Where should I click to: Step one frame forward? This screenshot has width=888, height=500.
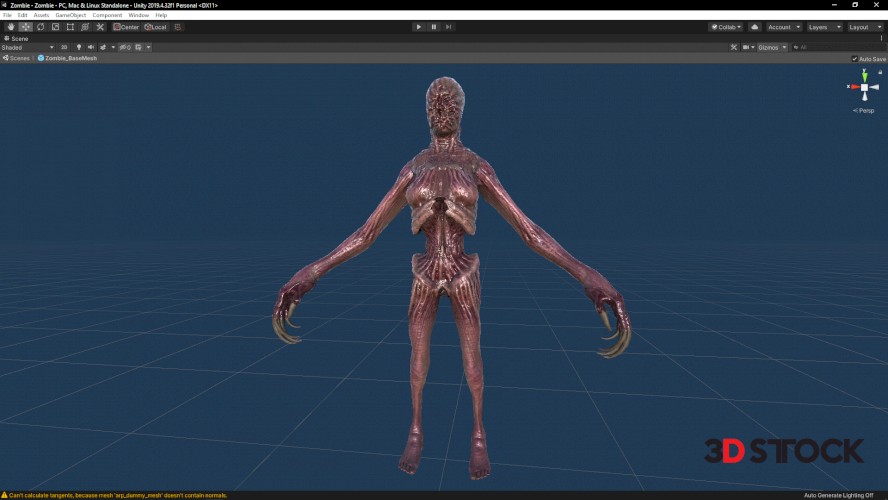[449, 27]
